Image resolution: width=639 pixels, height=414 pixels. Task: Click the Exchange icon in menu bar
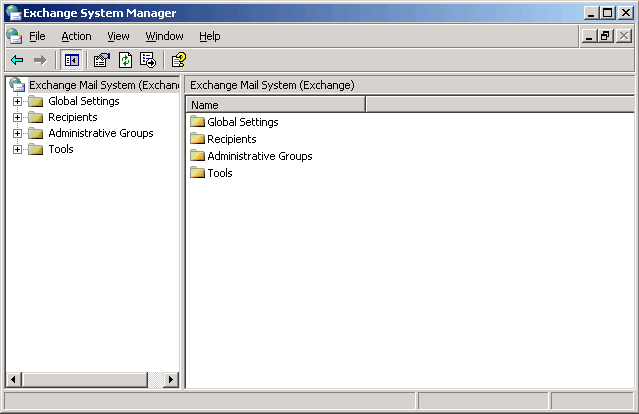(14, 36)
